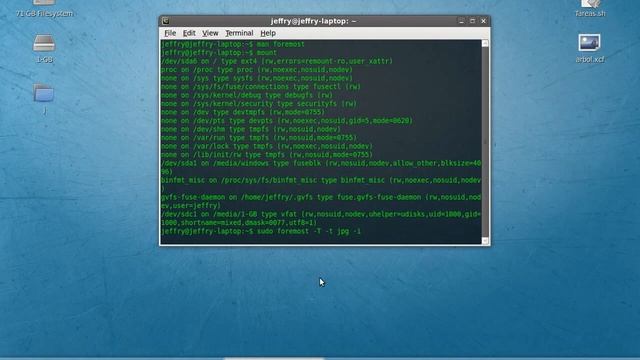Click the terminal scrollbar up arrow

485,43
